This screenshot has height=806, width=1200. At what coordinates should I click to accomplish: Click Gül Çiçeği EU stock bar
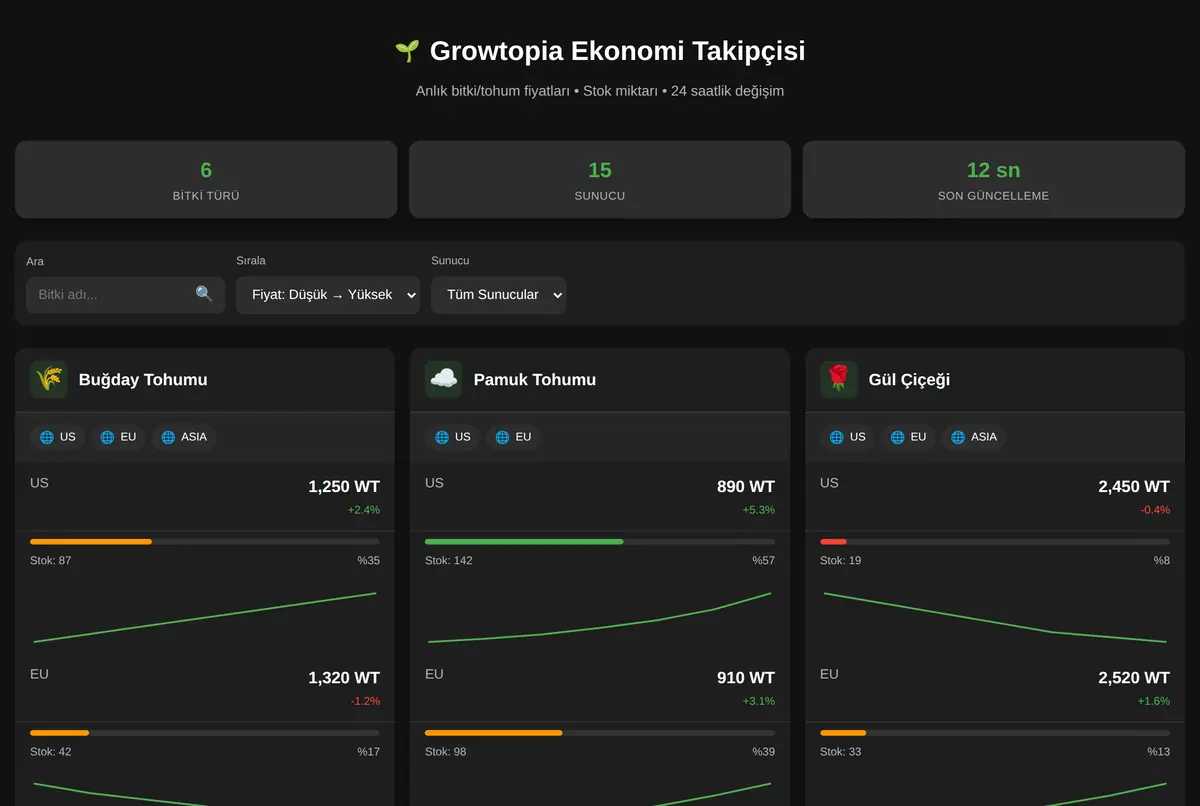click(995, 732)
